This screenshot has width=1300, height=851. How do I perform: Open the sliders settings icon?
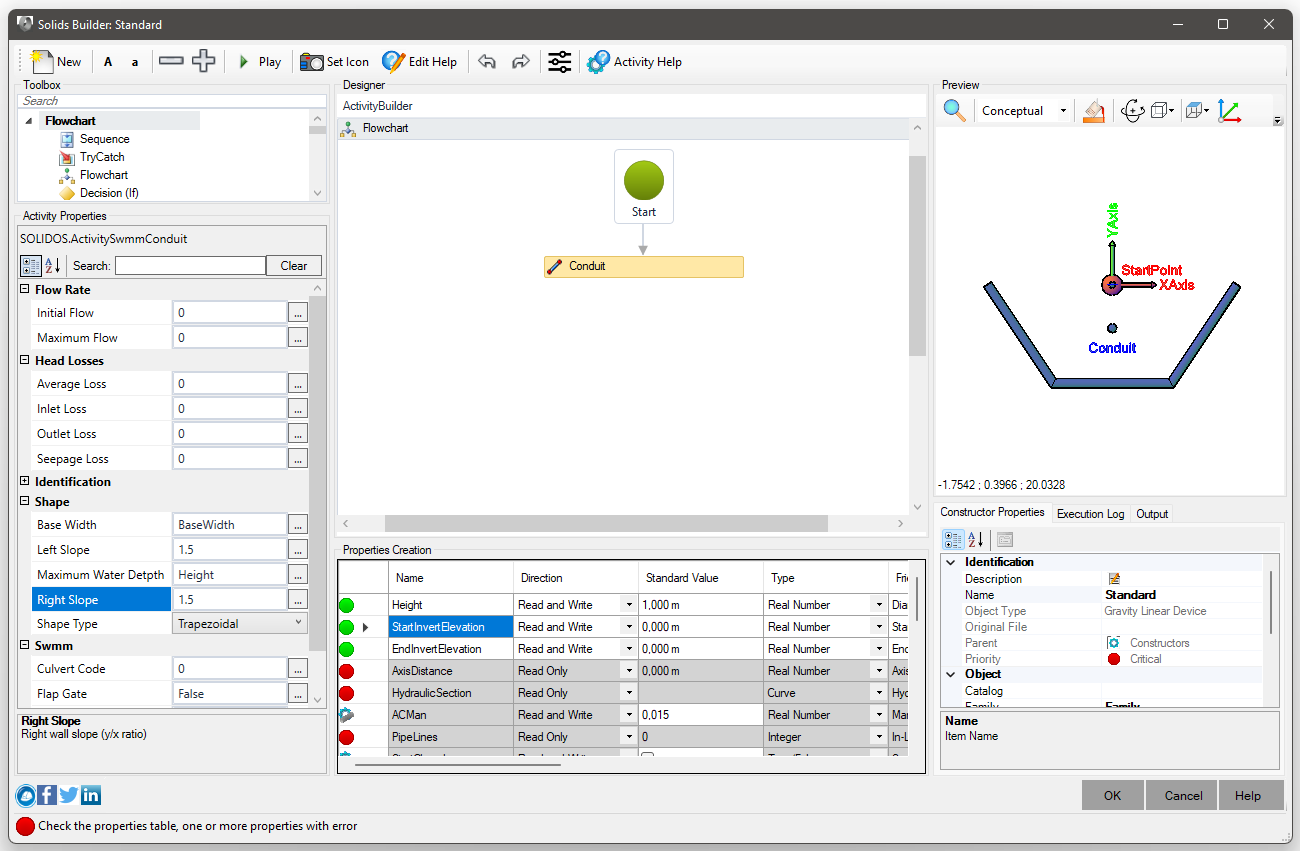click(x=560, y=62)
